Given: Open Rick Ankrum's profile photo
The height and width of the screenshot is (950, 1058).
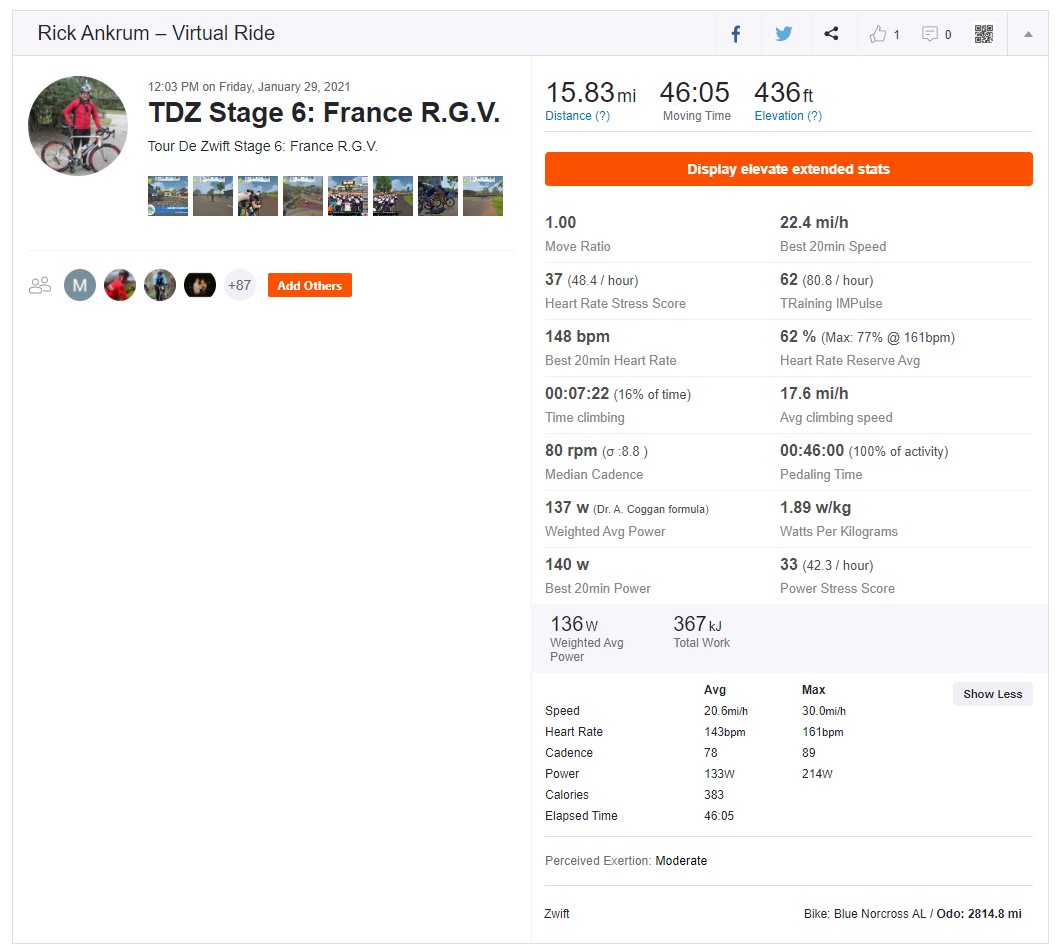Looking at the screenshot, I should tap(78, 126).
